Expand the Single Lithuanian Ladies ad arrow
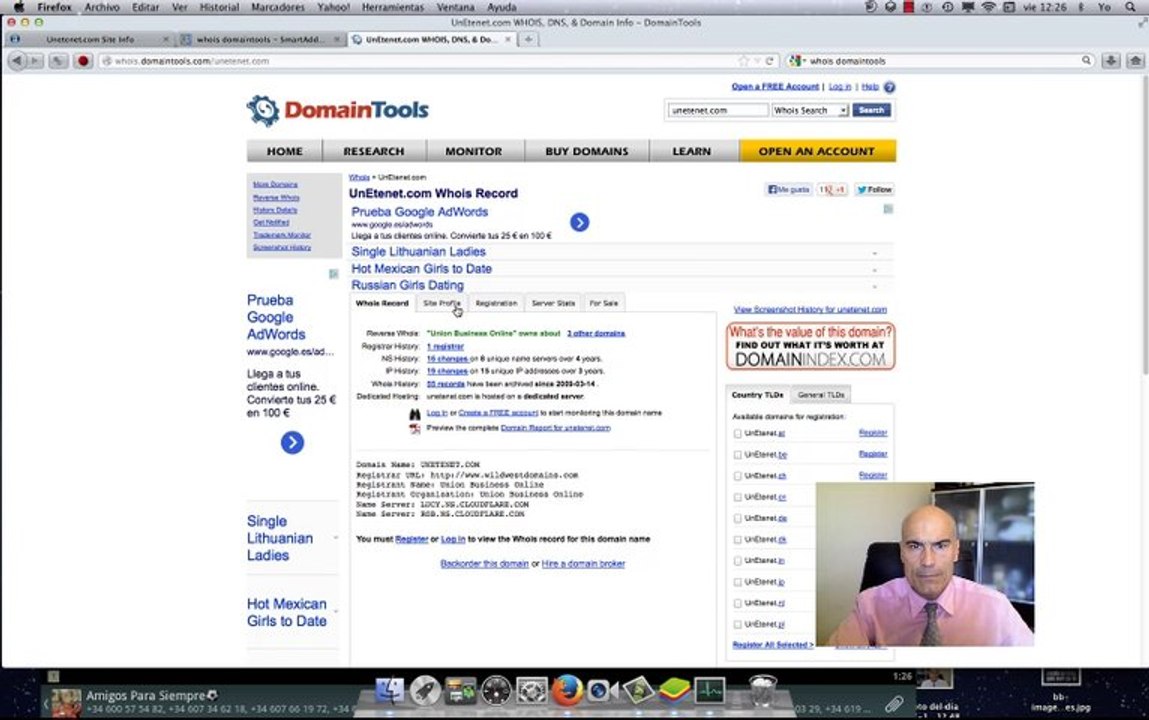 tap(874, 253)
